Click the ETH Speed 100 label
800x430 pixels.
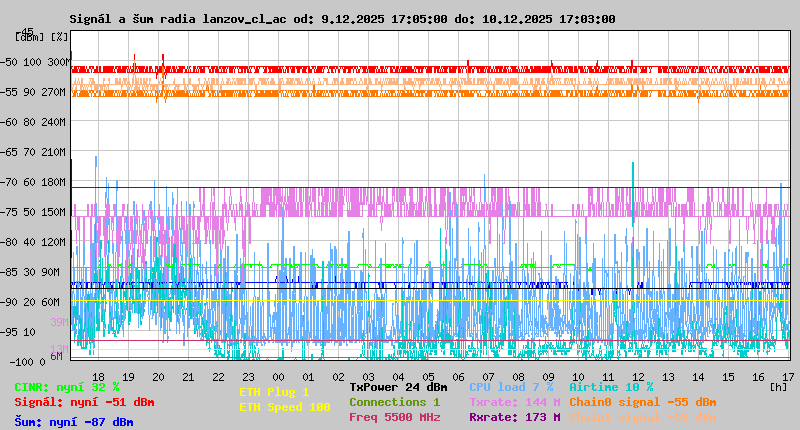(x=284, y=408)
